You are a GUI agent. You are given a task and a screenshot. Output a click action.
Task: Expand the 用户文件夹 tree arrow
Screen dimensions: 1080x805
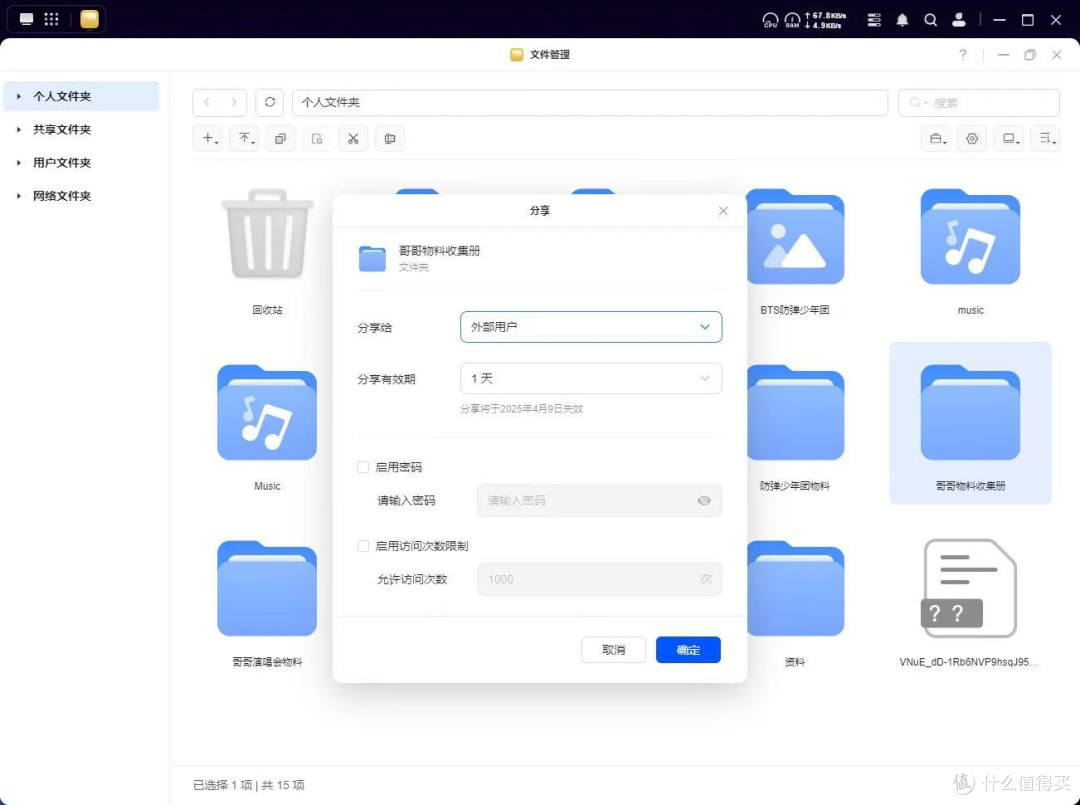[19, 163]
